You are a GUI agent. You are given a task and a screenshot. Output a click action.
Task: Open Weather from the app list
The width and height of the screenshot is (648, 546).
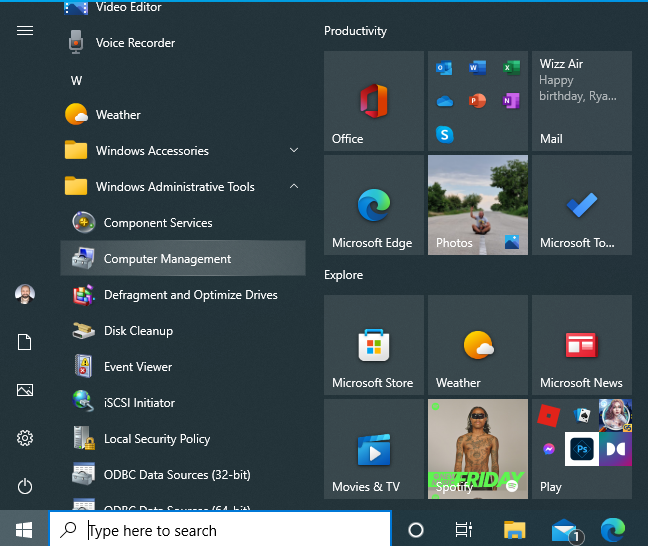point(183,114)
